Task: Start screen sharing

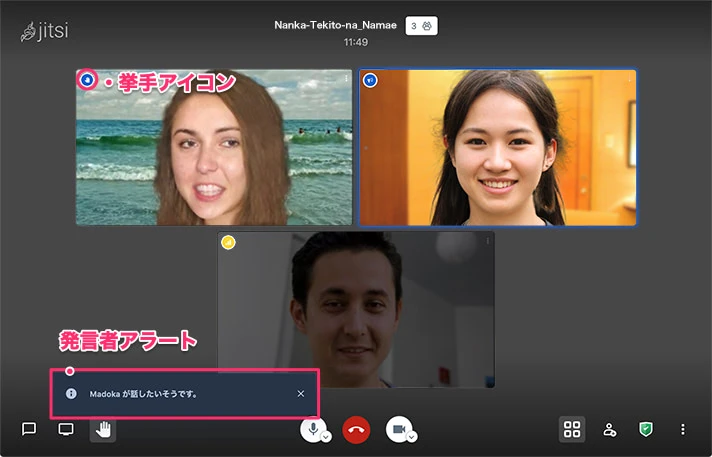Action: tap(66, 429)
